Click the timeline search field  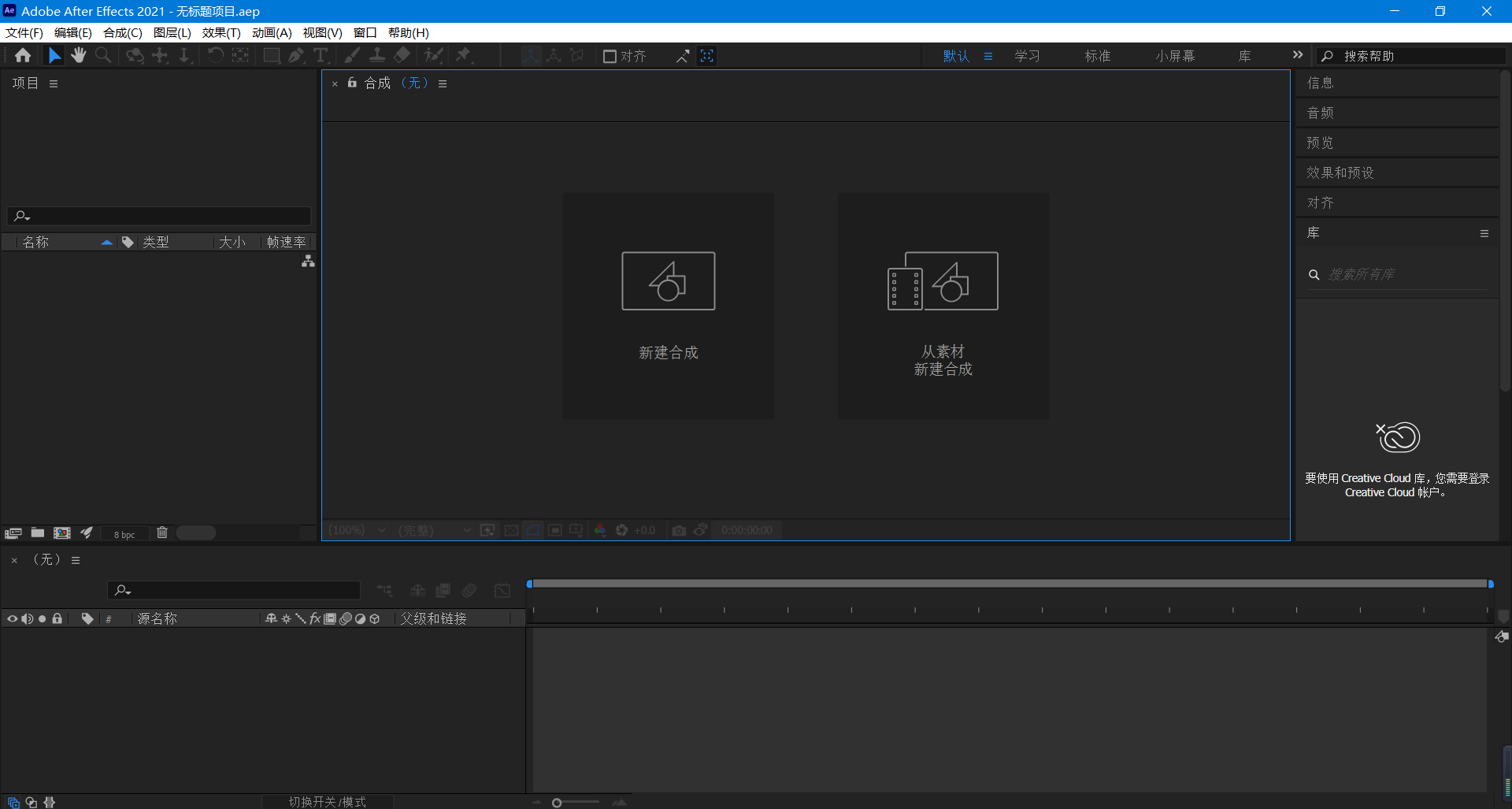(x=233, y=589)
